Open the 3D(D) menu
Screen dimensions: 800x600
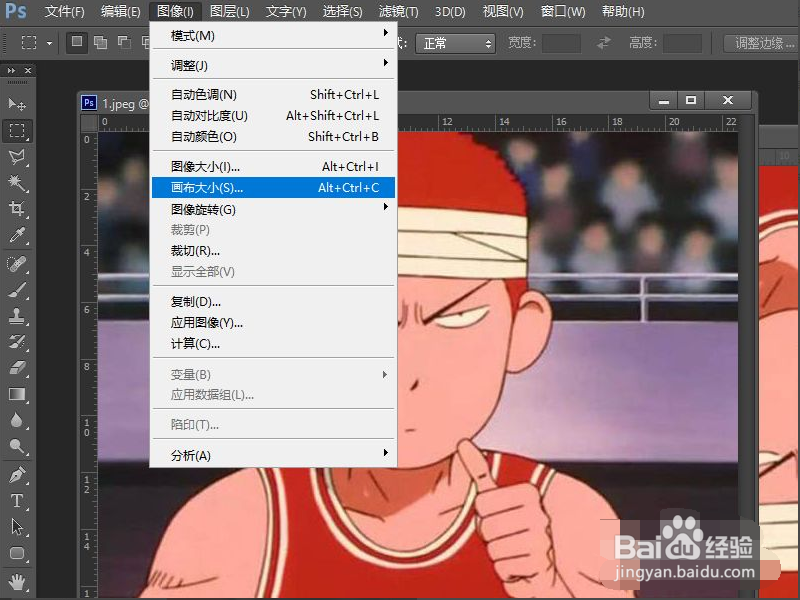pos(450,11)
